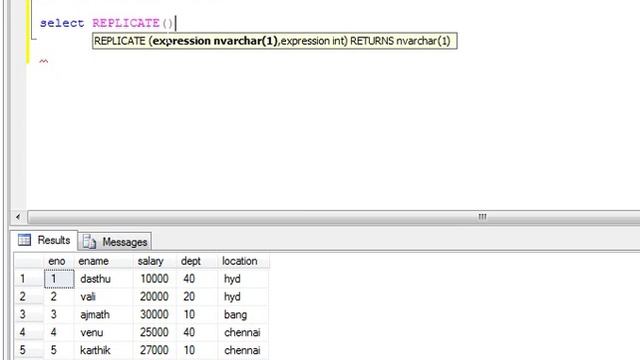Select the eno column header
Image resolution: width=640 pixels, height=360 pixels.
click(x=59, y=261)
